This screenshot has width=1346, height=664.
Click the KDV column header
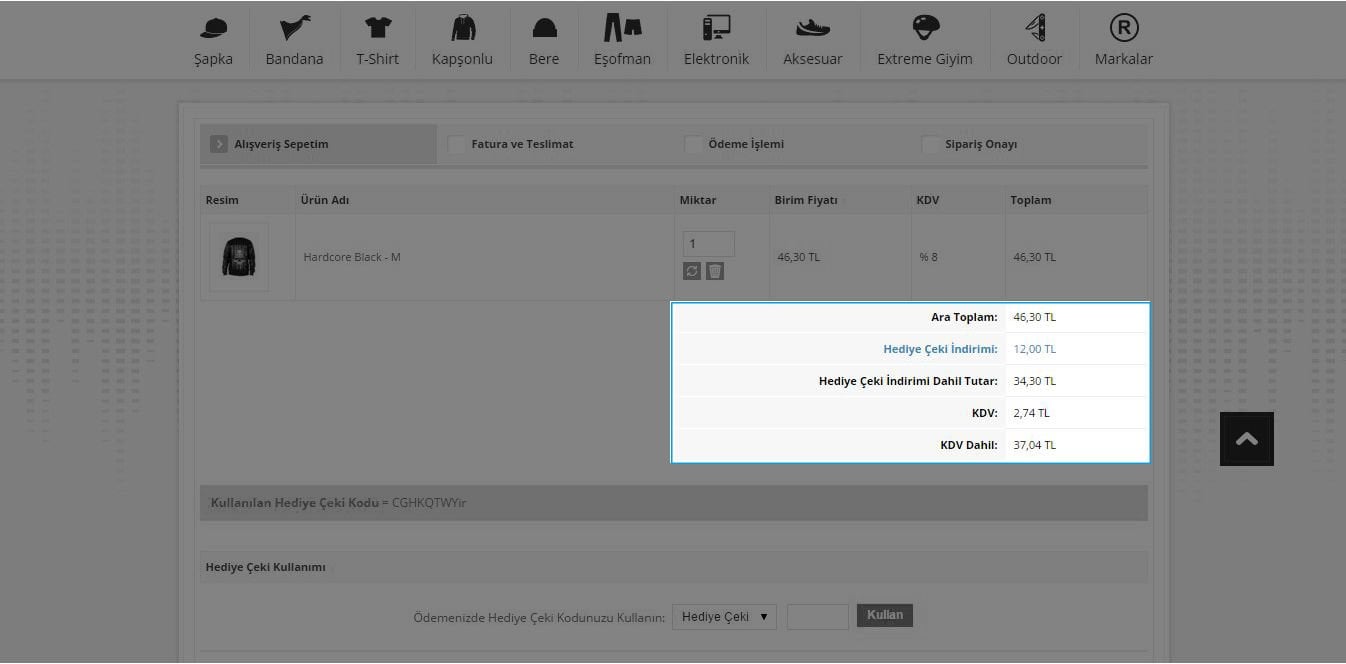[x=927, y=200]
